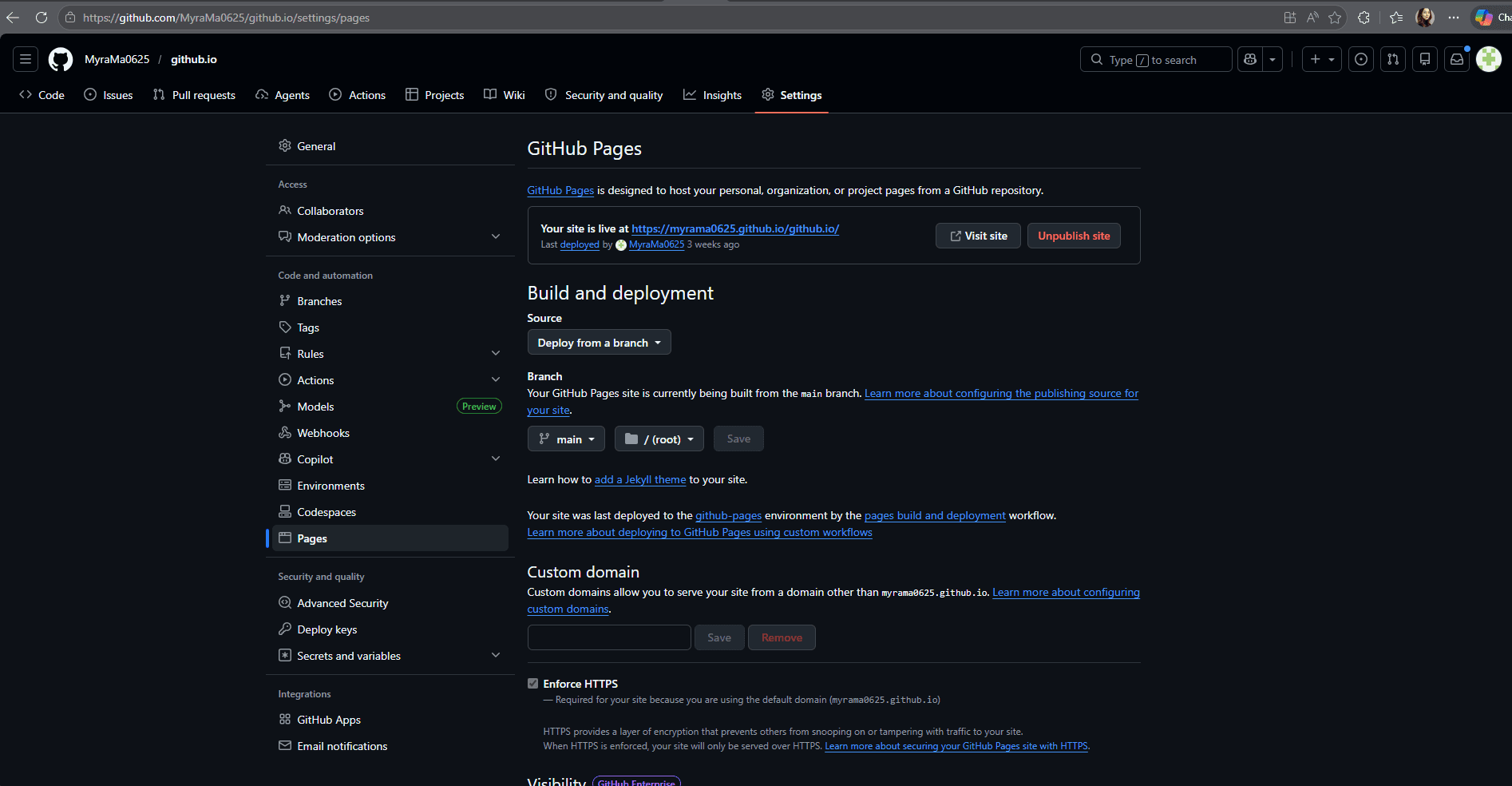
Task: Open the Projects tab
Action: (x=435, y=95)
